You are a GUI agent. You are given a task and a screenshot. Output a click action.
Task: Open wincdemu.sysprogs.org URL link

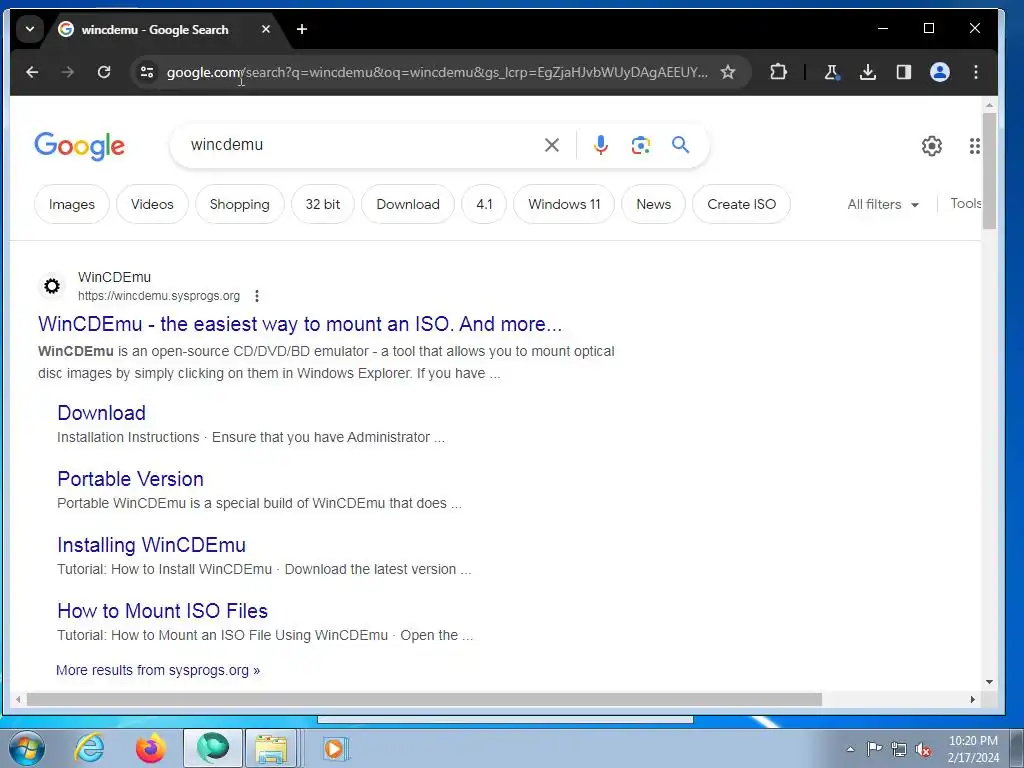coord(159,296)
